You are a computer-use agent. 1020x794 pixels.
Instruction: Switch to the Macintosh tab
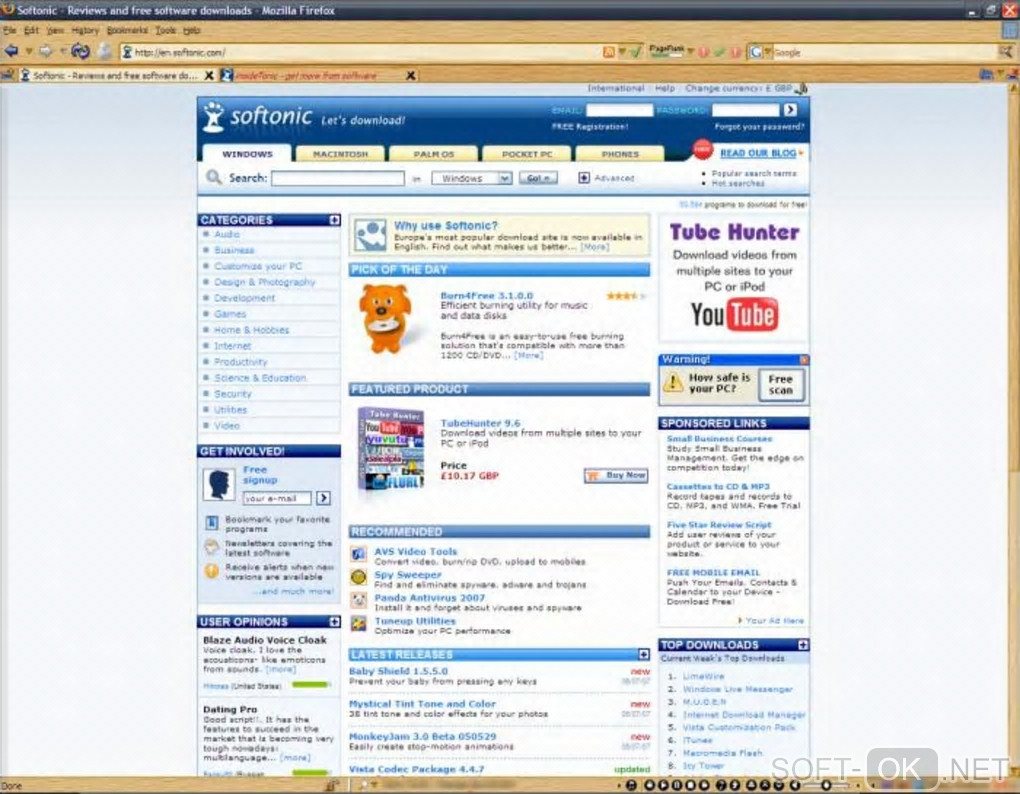tap(340, 154)
